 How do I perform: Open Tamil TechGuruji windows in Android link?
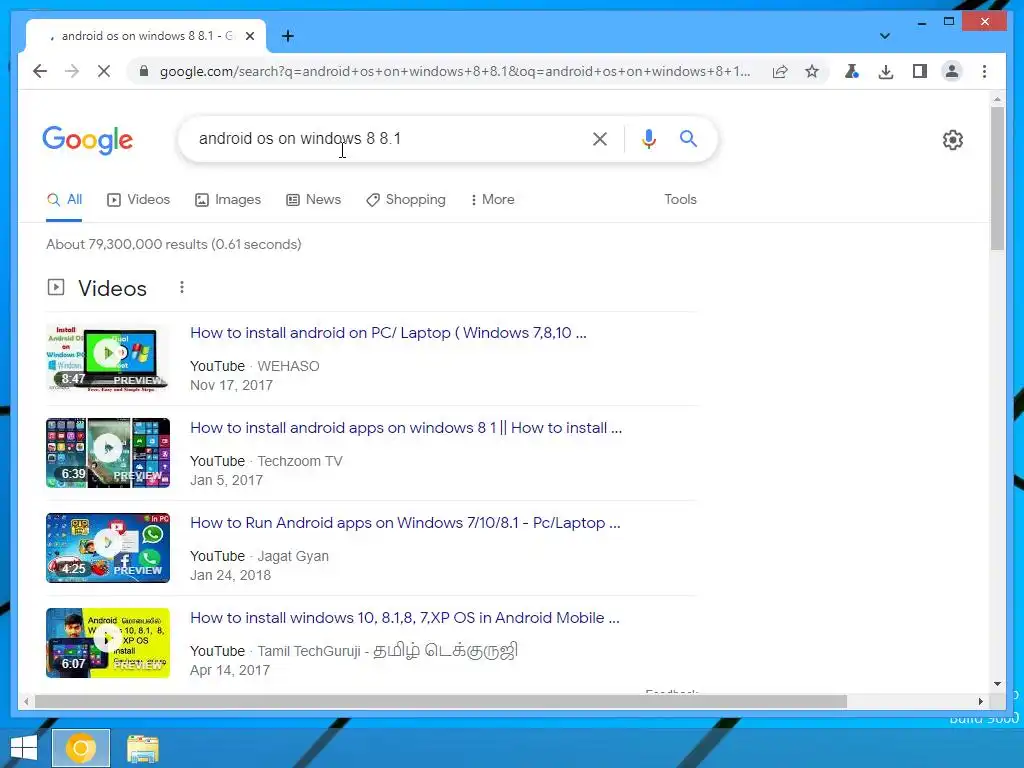[405, 618]
